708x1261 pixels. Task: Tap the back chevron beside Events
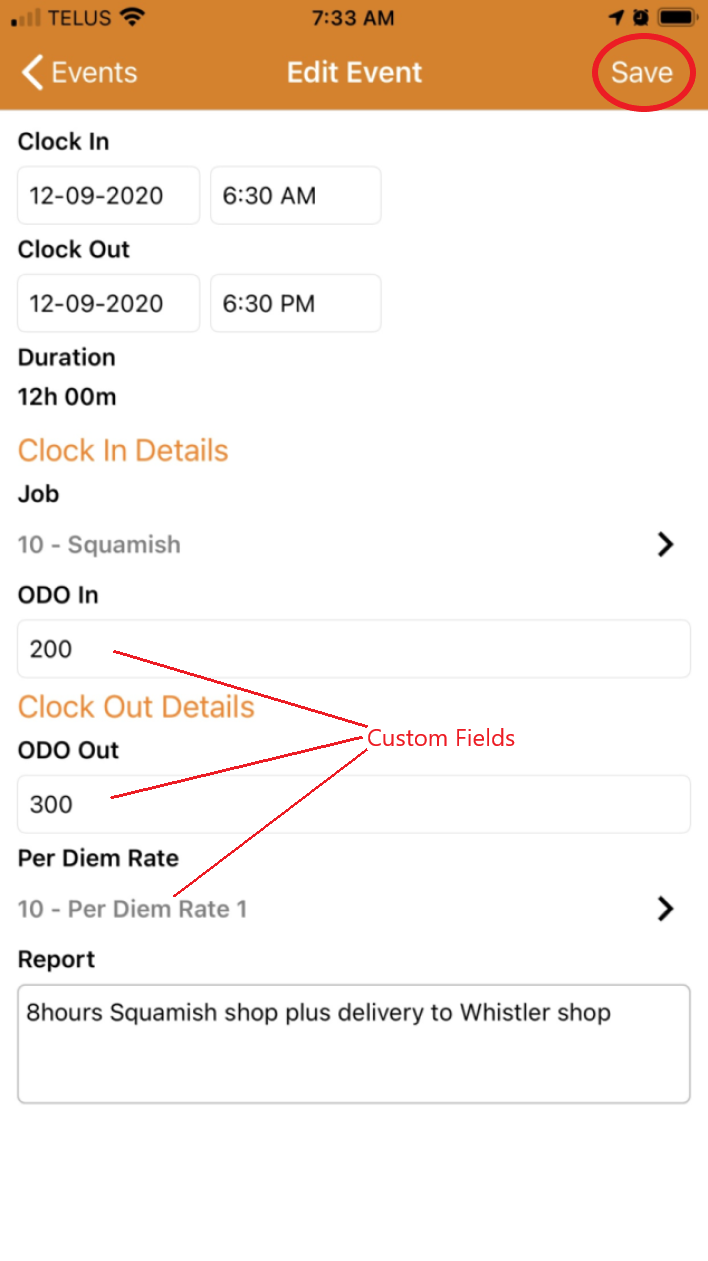(30, 72)
